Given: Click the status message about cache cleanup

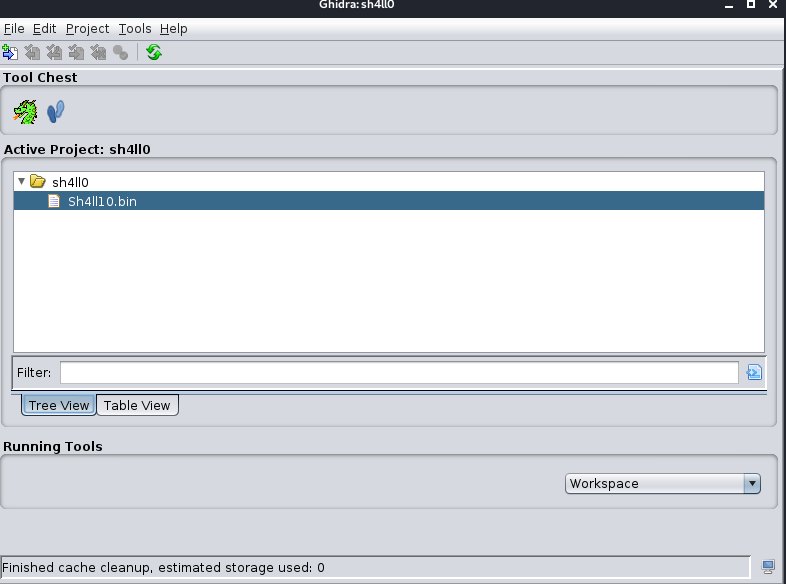Looking at the screenshot, I should point(163,567).
